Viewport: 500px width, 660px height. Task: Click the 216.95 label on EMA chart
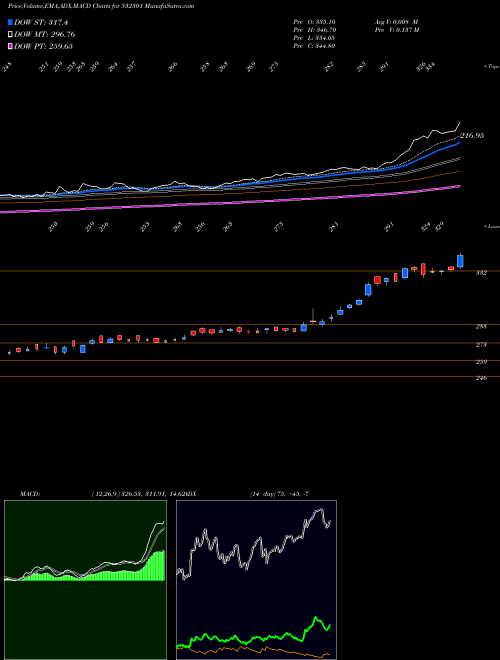point(472,136)
